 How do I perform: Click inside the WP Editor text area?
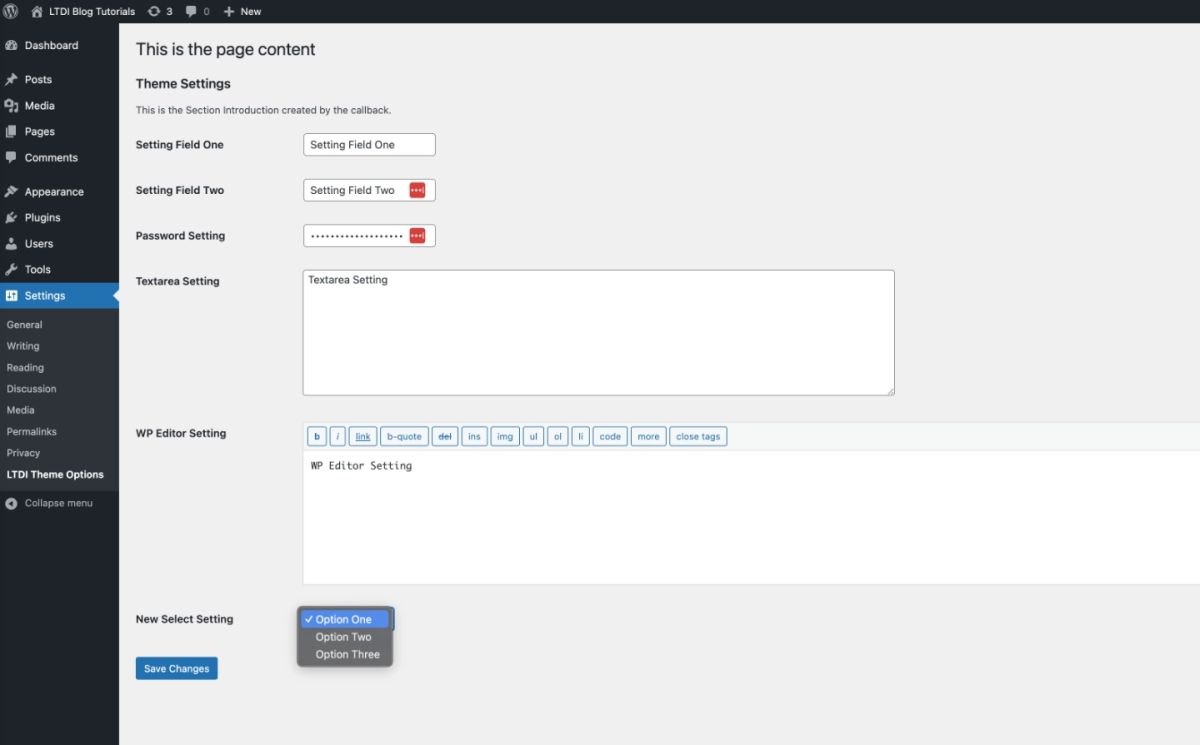coord(751,517)
